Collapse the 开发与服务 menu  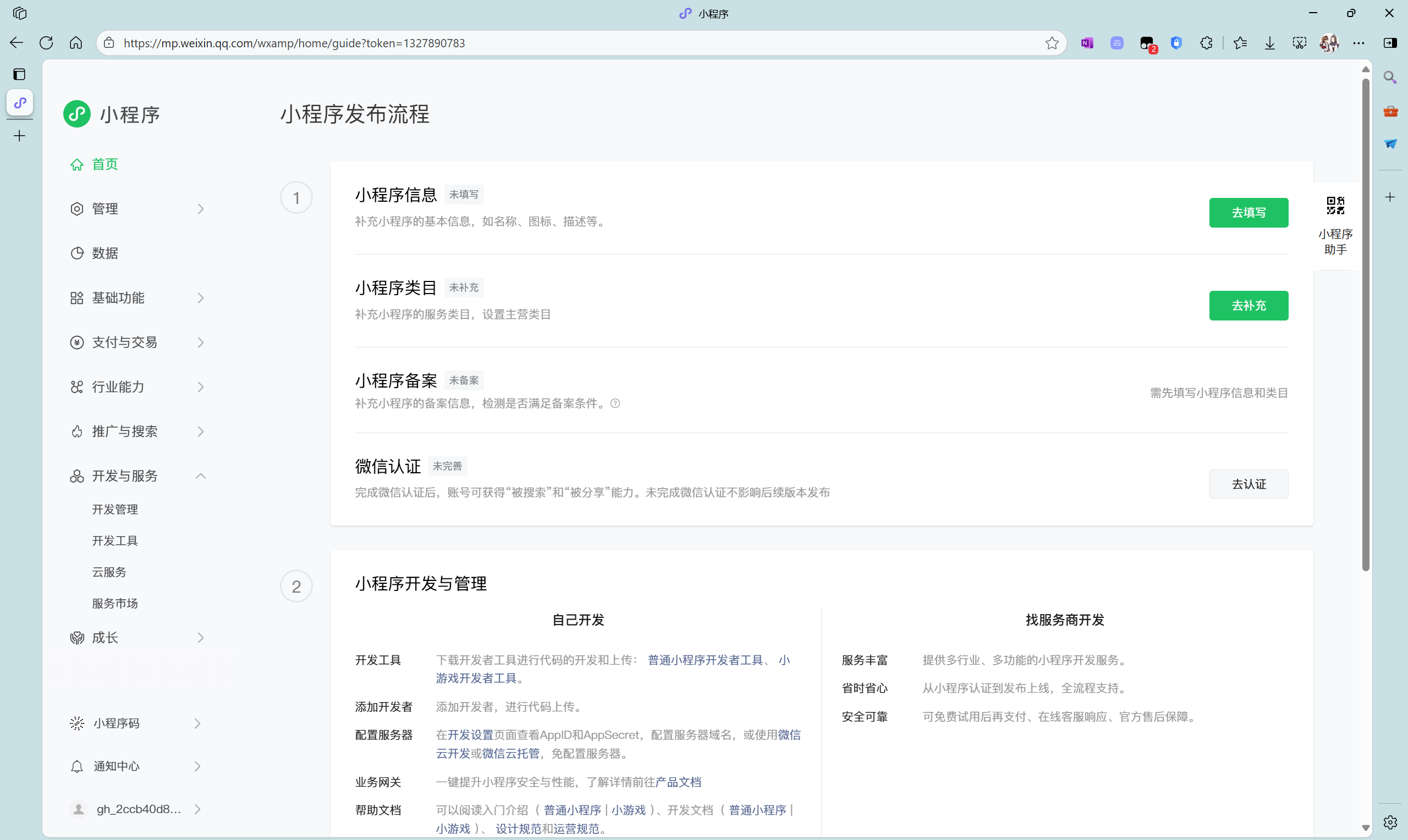point(137,476)
